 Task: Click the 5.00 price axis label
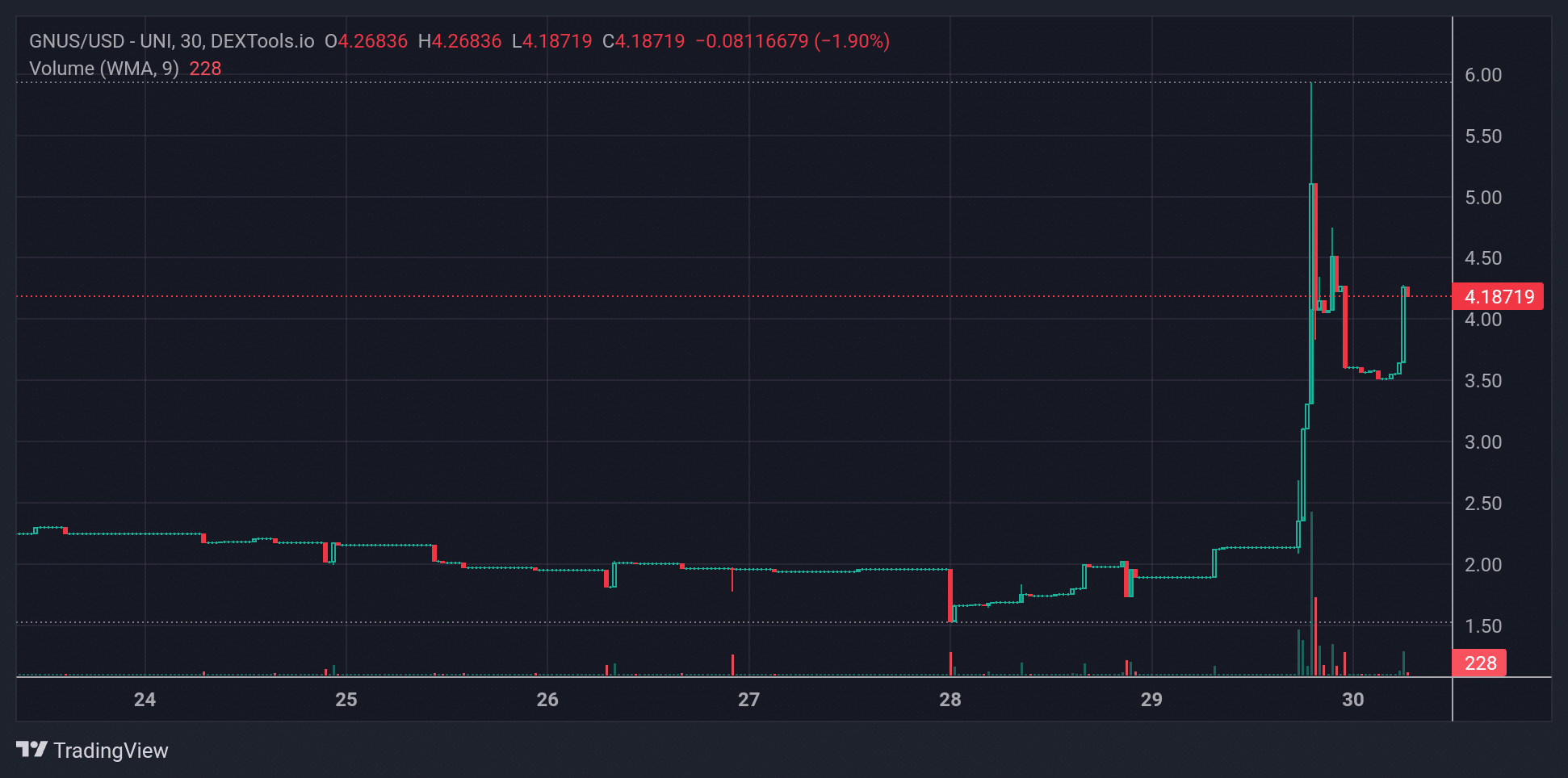point(1483,198)
